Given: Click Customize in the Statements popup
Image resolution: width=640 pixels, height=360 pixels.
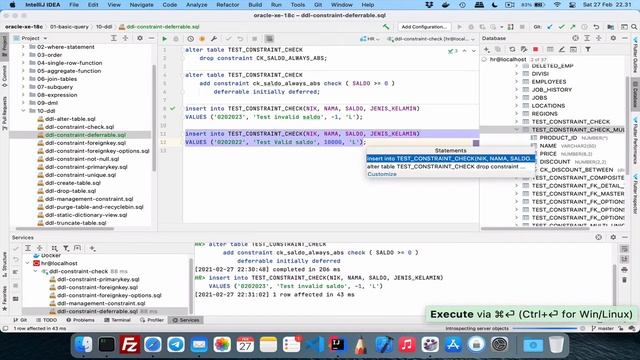Looking at the screenshot, I should (382, 174).
